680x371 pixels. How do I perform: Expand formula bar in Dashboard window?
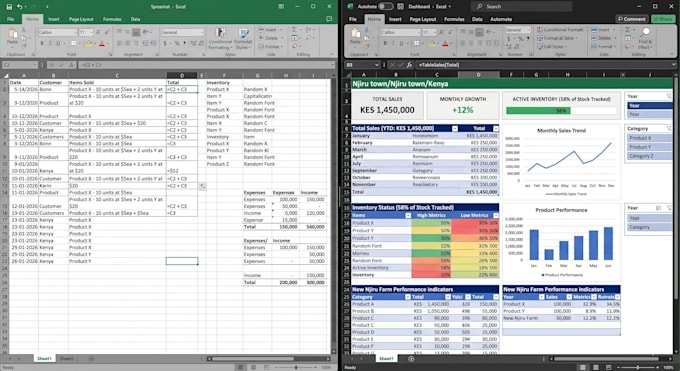(673, 65)
